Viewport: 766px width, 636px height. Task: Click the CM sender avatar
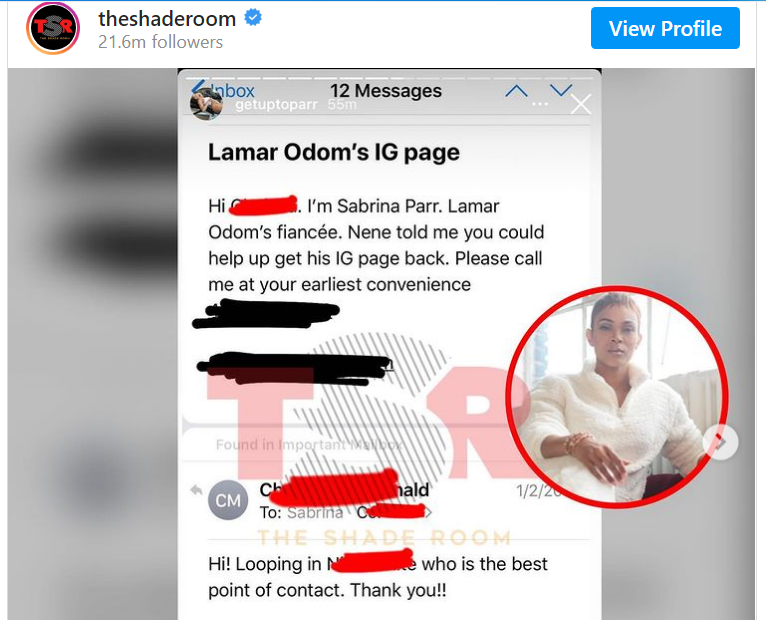[228, 500]
